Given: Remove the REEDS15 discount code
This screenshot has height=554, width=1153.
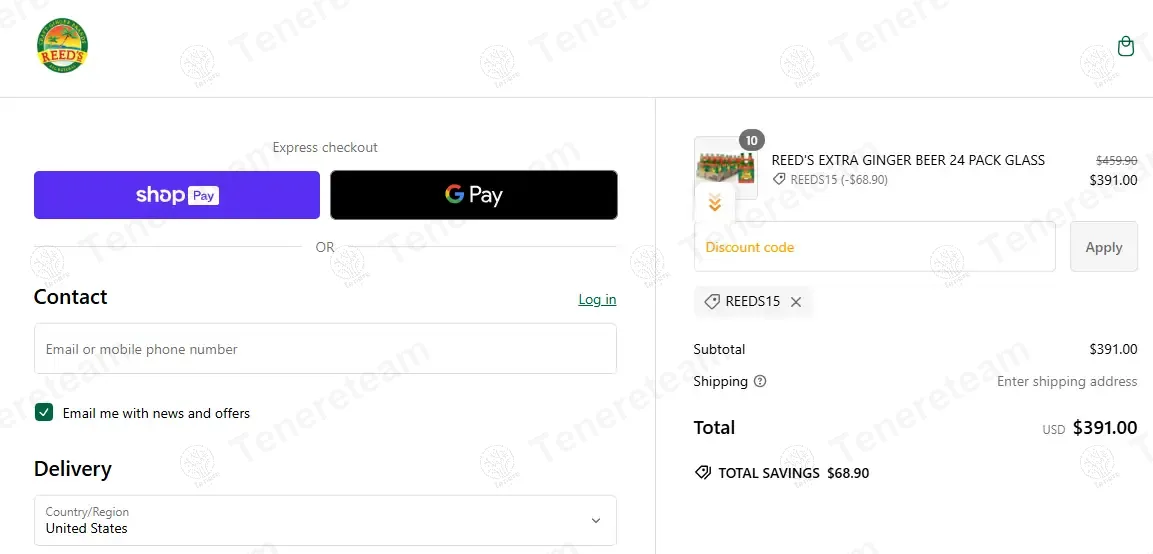Looking at the screenshot, I should click(x=796, y=302).
